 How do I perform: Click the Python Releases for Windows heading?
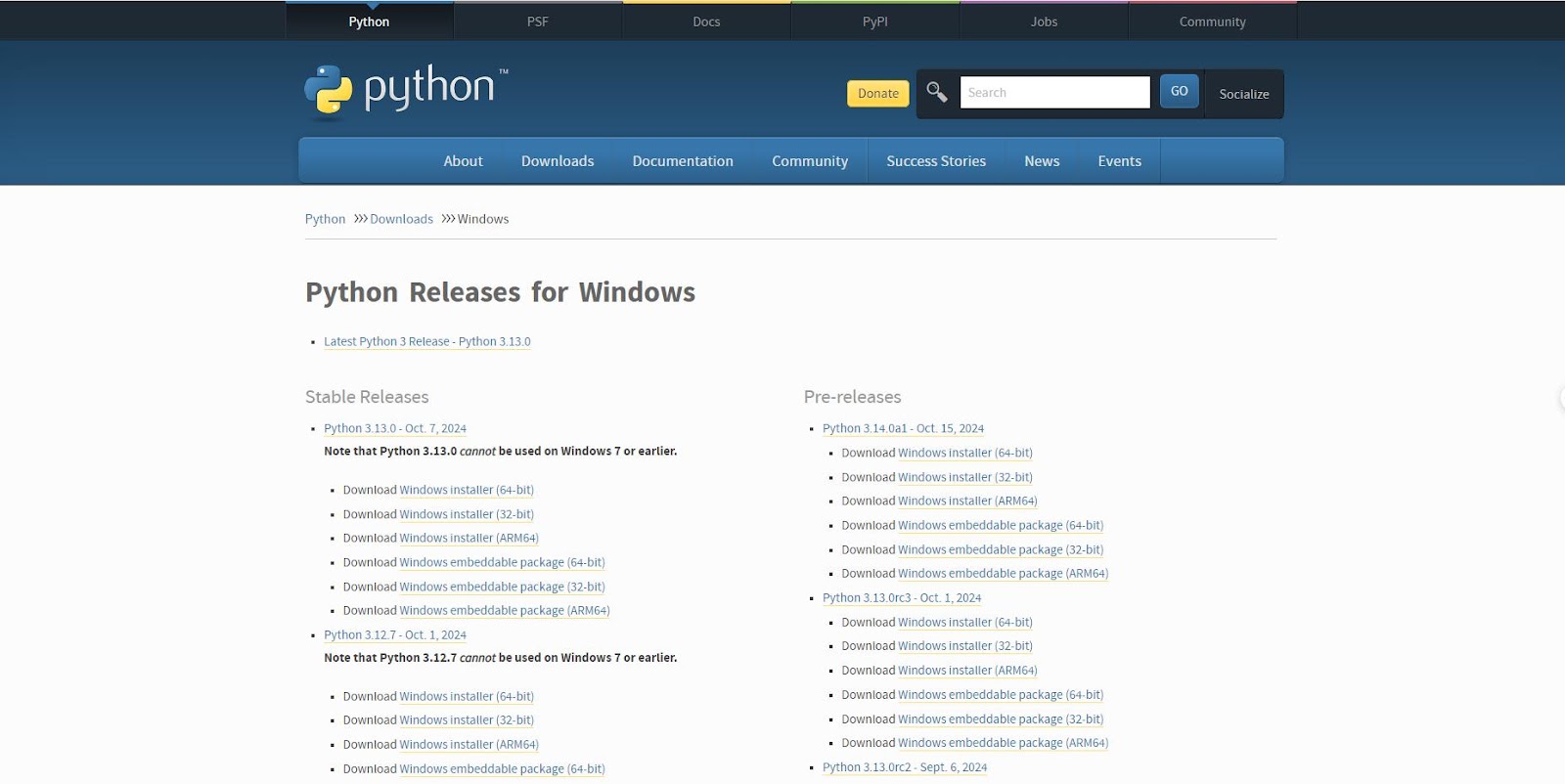pyautogui.click(x=500, y=292)
